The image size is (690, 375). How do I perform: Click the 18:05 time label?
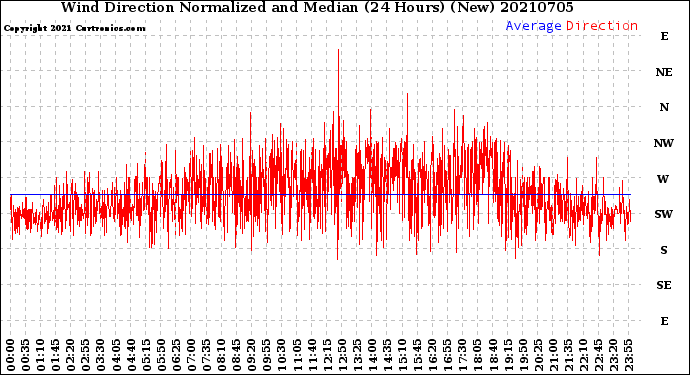pos(477,355)
